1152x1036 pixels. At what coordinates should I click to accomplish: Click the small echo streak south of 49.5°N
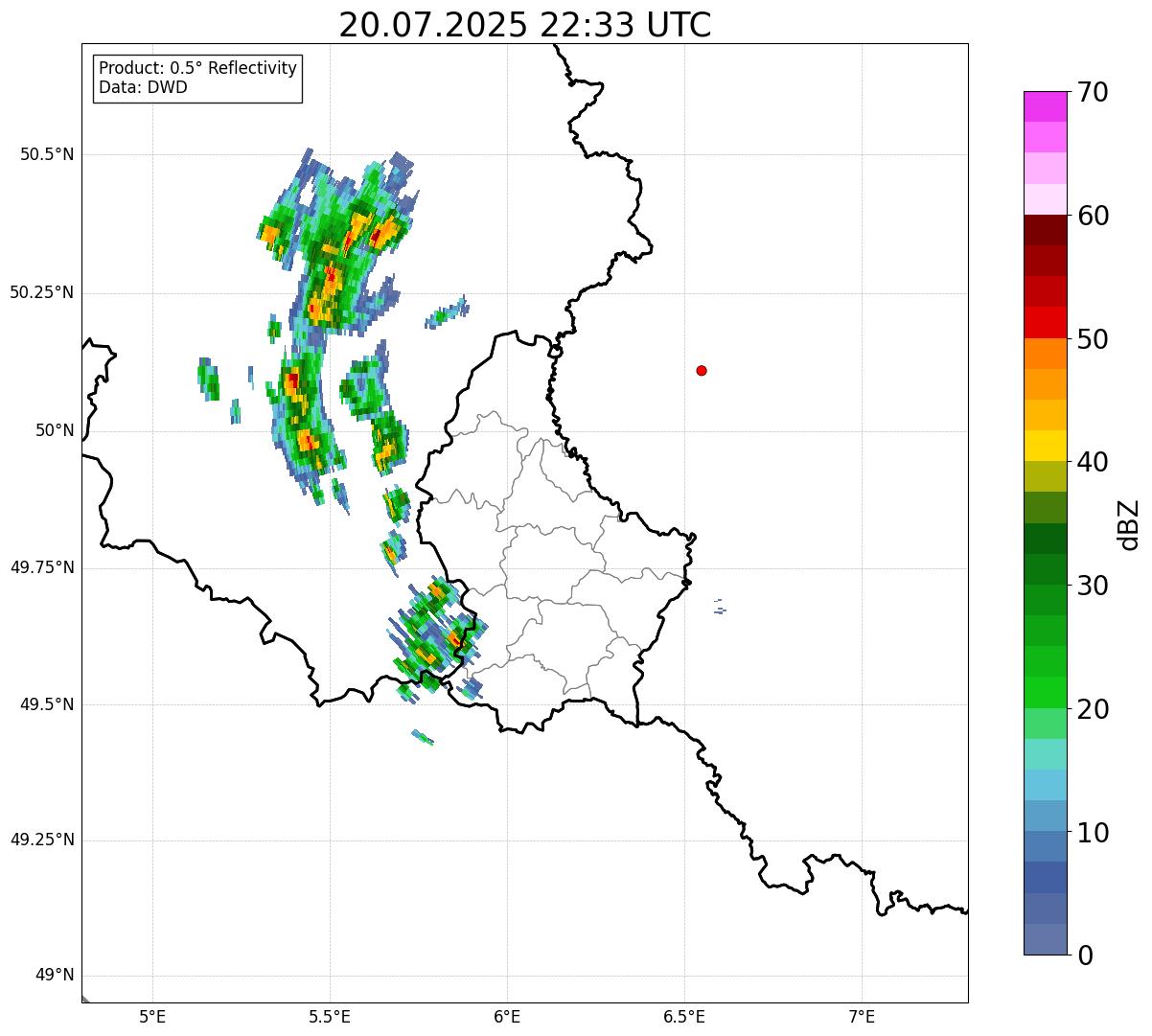[423, 737]
